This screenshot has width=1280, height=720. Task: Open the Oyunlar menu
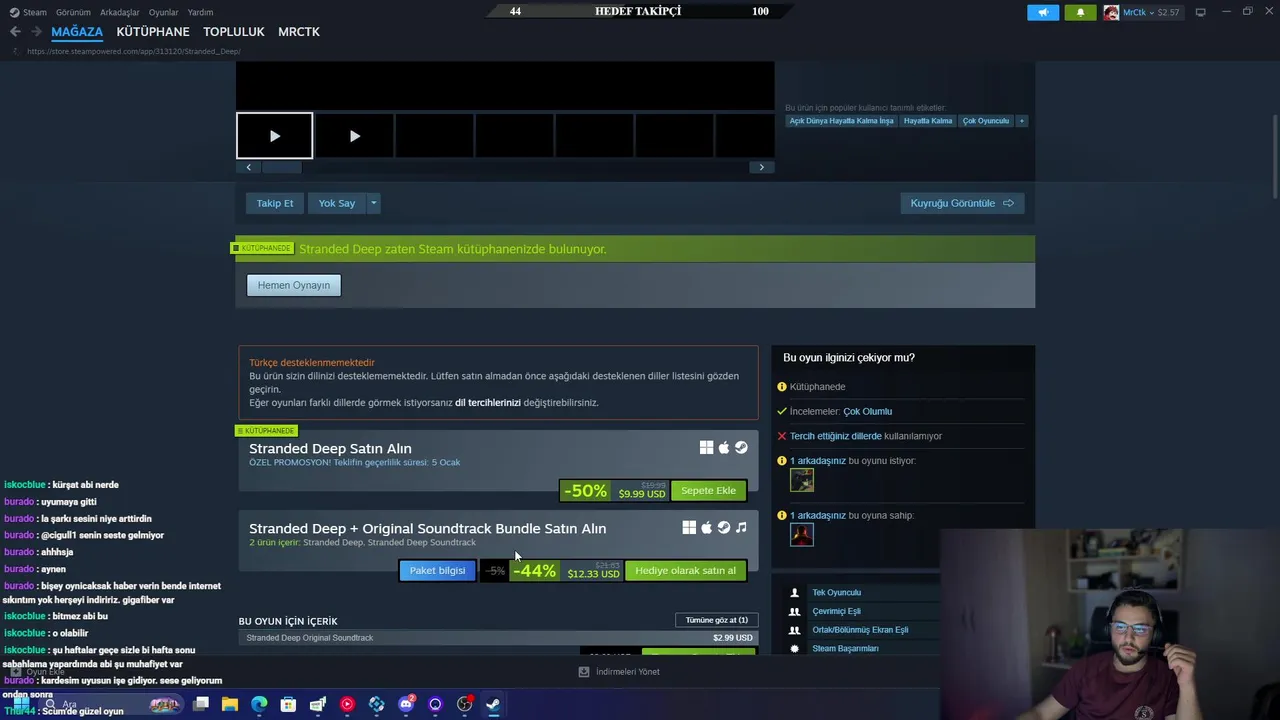point(163,12)
